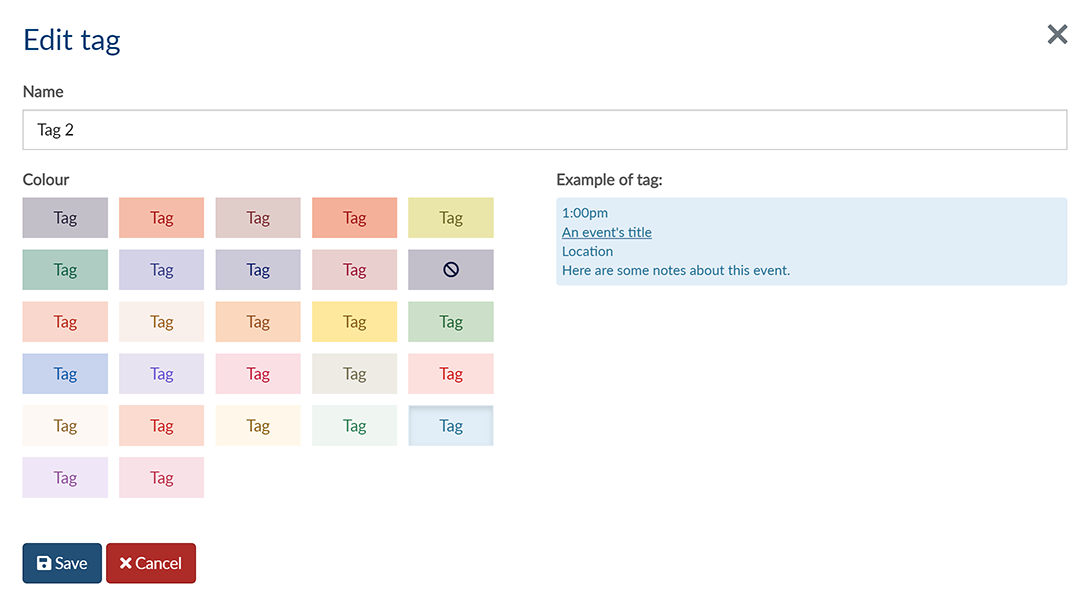
Task: Open the An event's title link
Action: pyautogui.click(x=607, y=232)
